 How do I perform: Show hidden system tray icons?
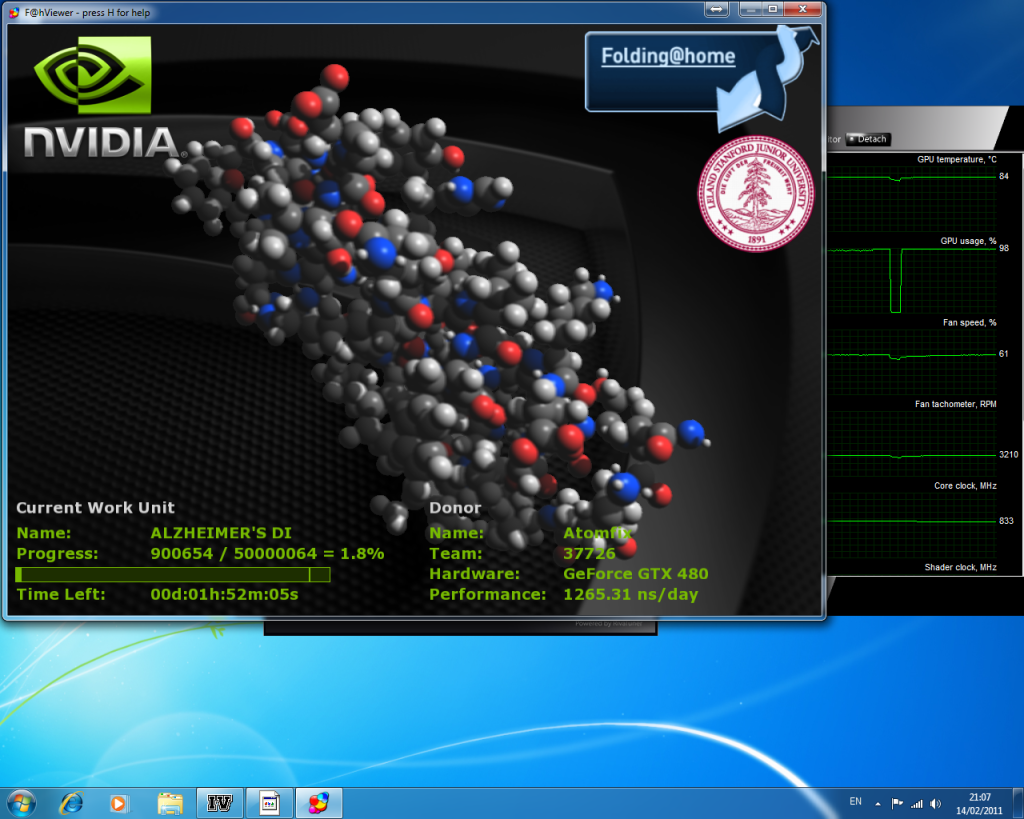pos(878,804)
